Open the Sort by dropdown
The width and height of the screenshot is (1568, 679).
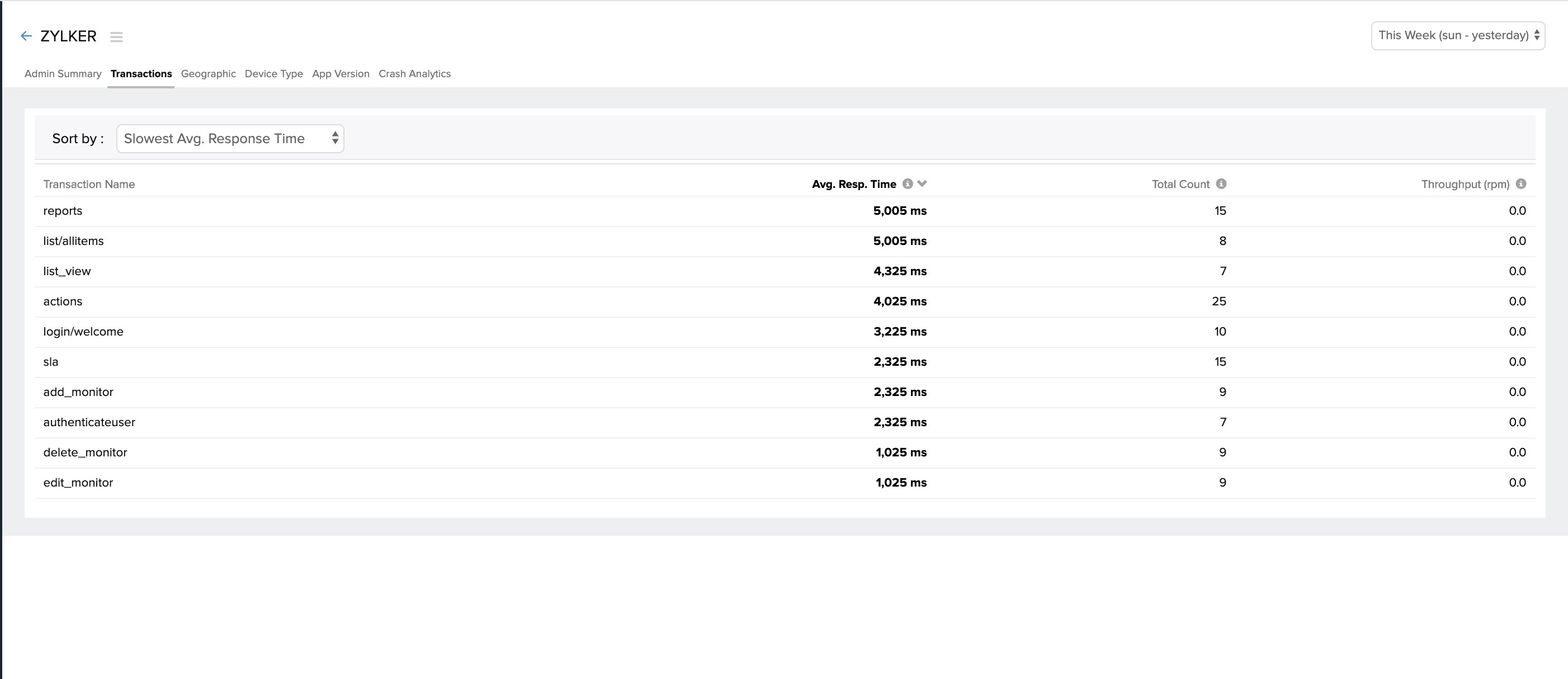click(230, 139)
